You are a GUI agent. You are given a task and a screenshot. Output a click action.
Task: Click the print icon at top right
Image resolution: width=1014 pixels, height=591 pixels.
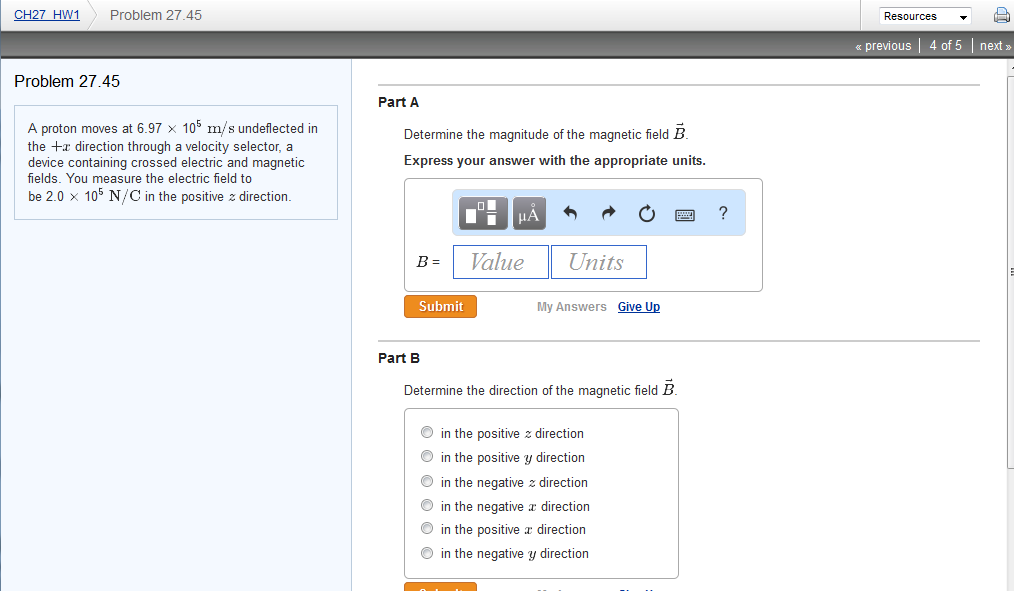pos(1001,15)
